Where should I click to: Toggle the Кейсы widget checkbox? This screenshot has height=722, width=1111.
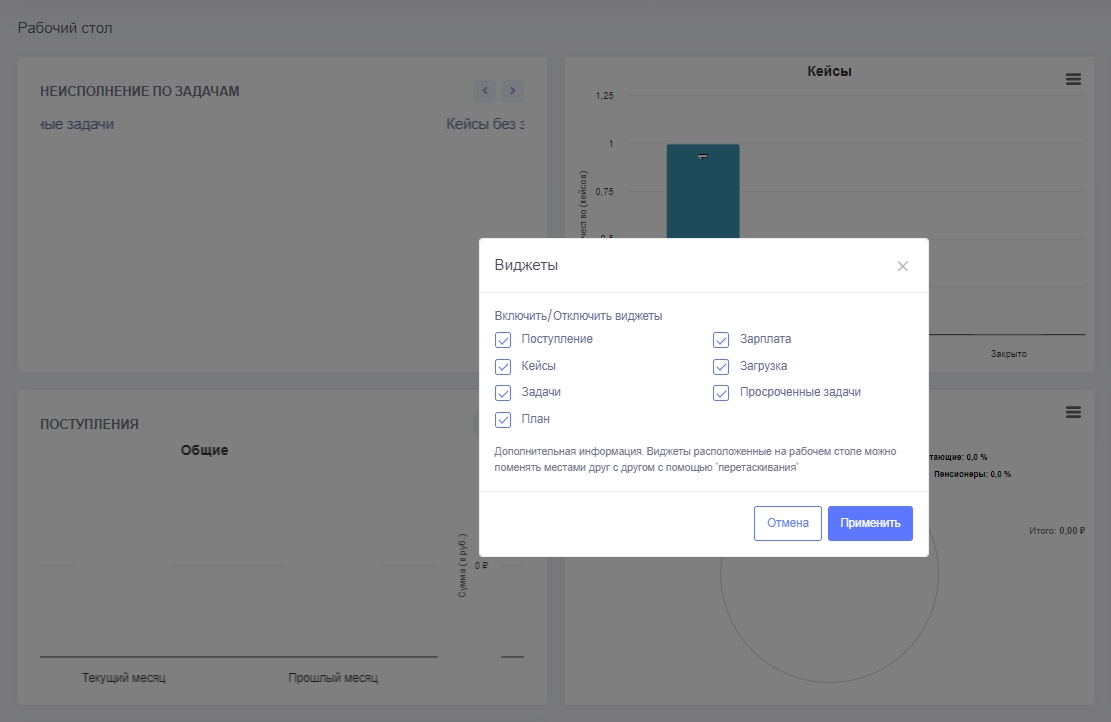click(x=503, y=367)
